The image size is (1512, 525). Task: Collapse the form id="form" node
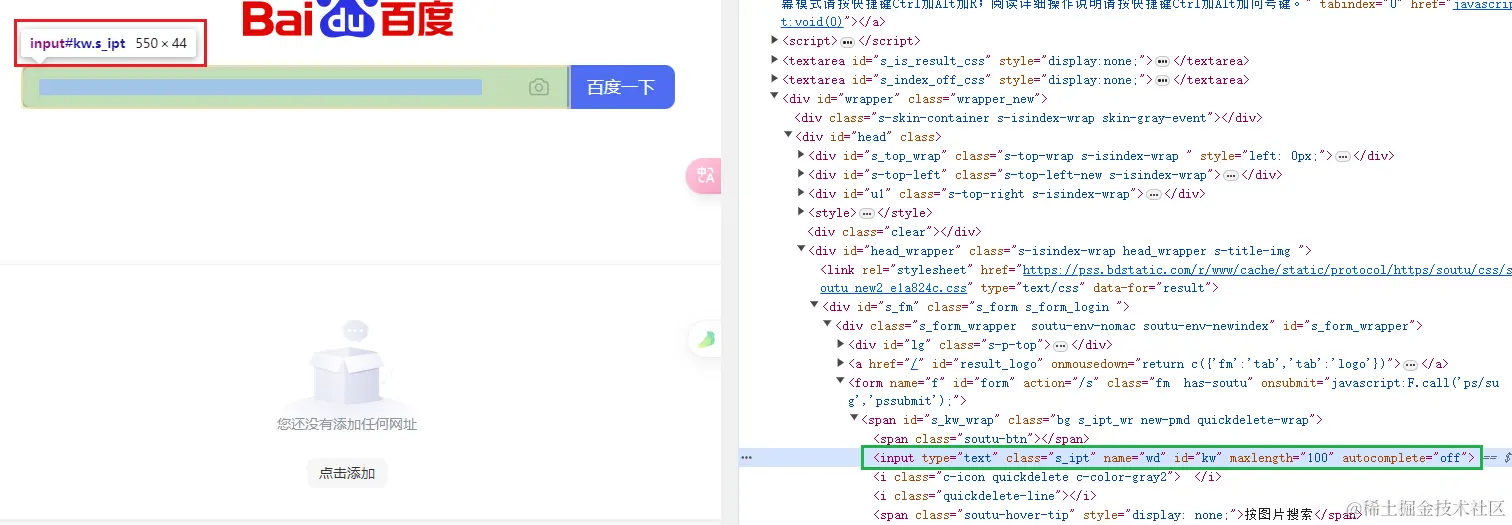click(x=840, y=382)
